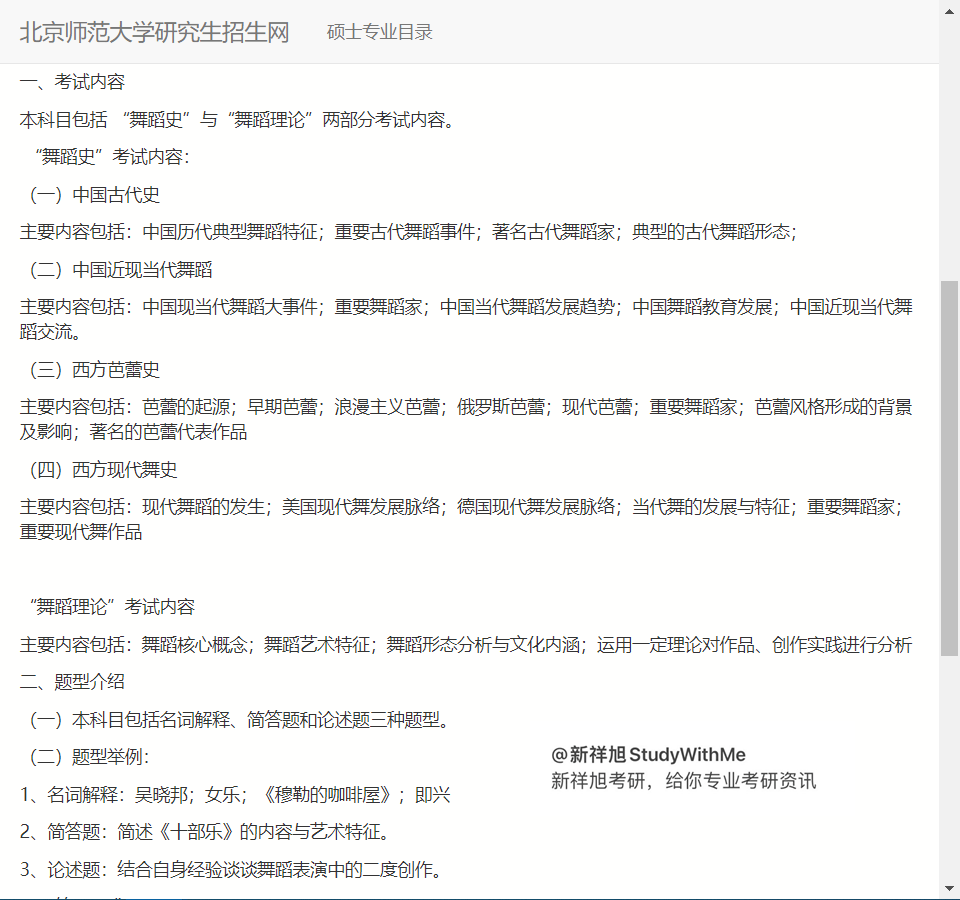Click the 一、考试内容 heading
This screenshot has width=960, height=900.
pyautogui.click(x=72, y=82)
